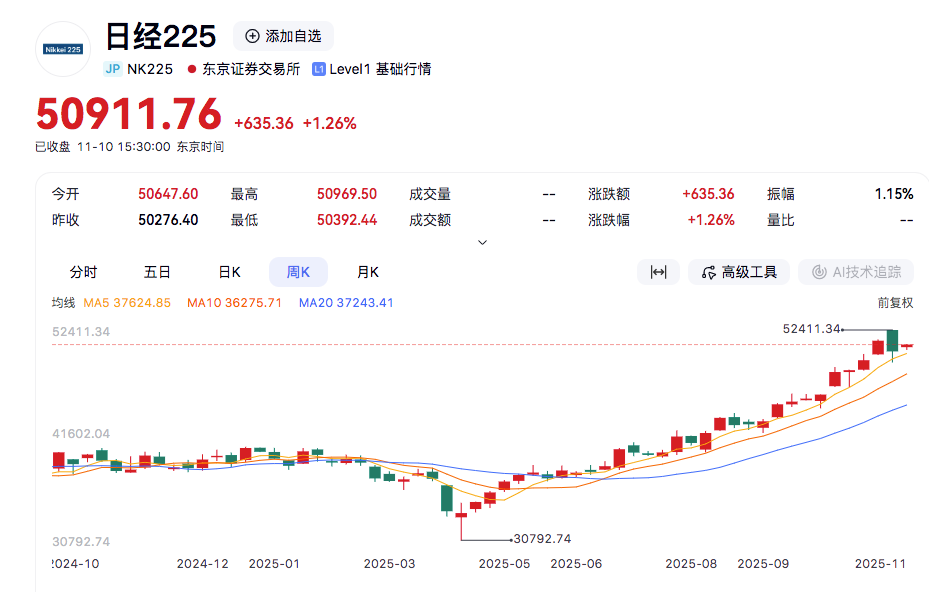
Task: Click the 52411.34 high price marker
Action: tap(812, 329)
